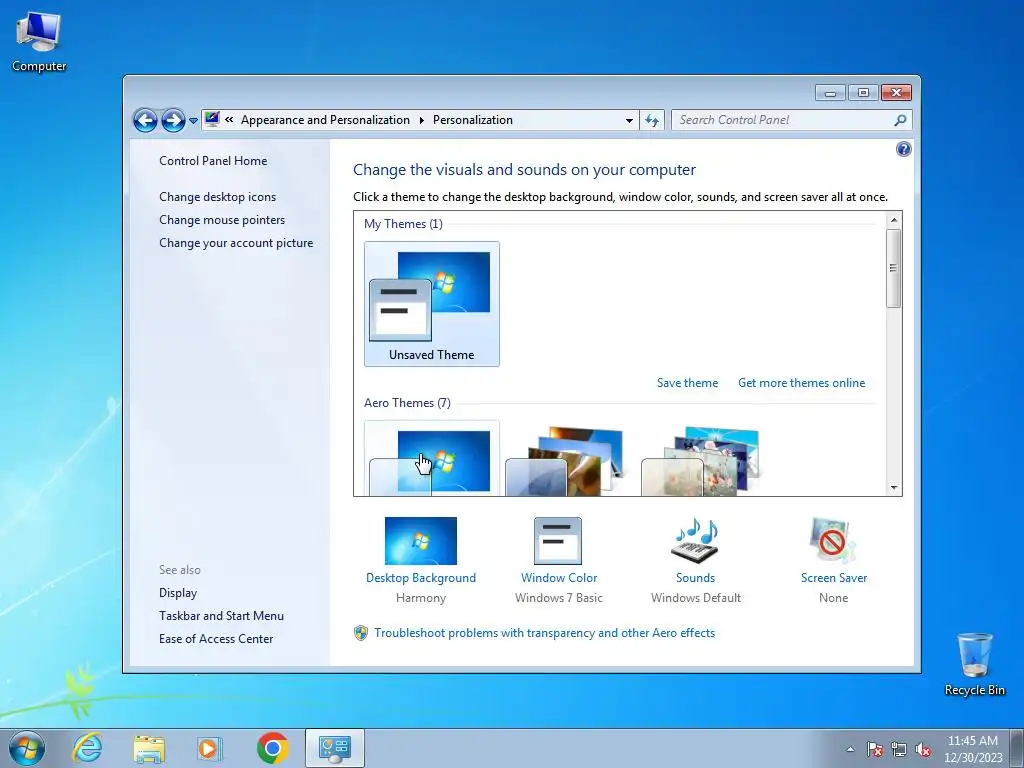Click the theme list scroll up arrow
This screenshot has height=768, width=1024.
pyautogui.click(x=894, y=220)
